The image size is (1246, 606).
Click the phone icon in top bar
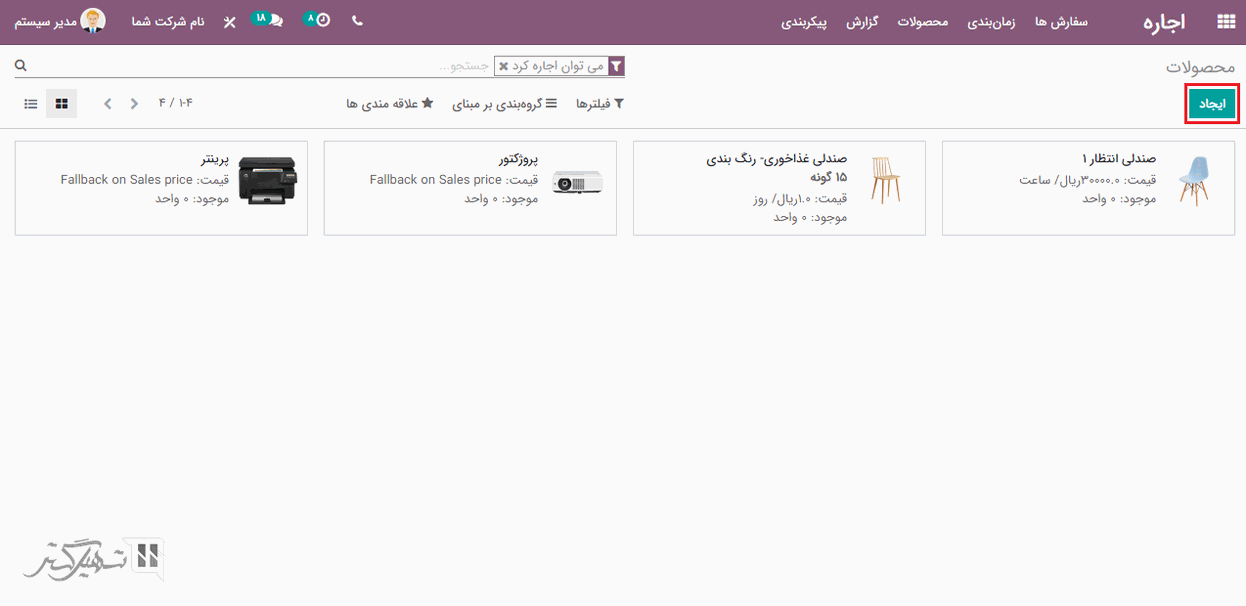point(357,21)
